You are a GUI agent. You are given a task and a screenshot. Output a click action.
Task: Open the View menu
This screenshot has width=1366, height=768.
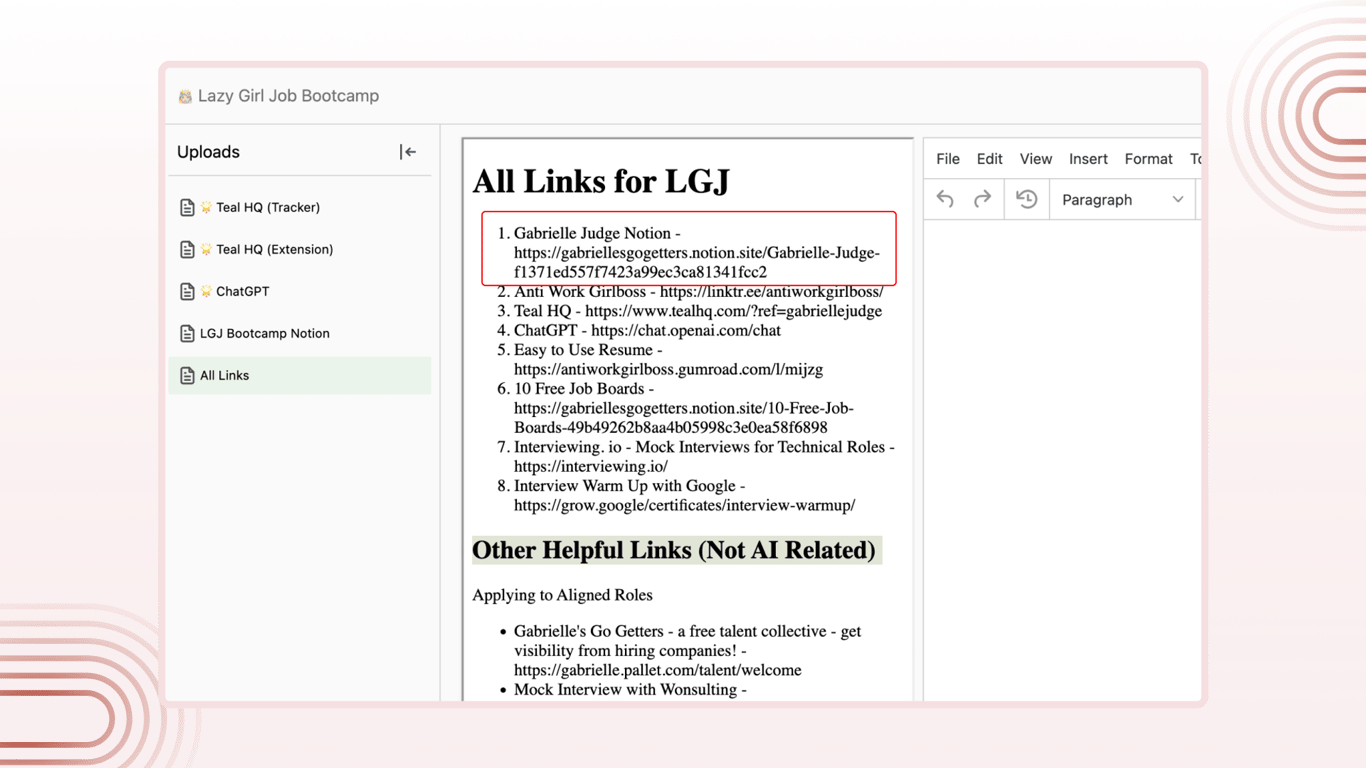pos(1036,159)
